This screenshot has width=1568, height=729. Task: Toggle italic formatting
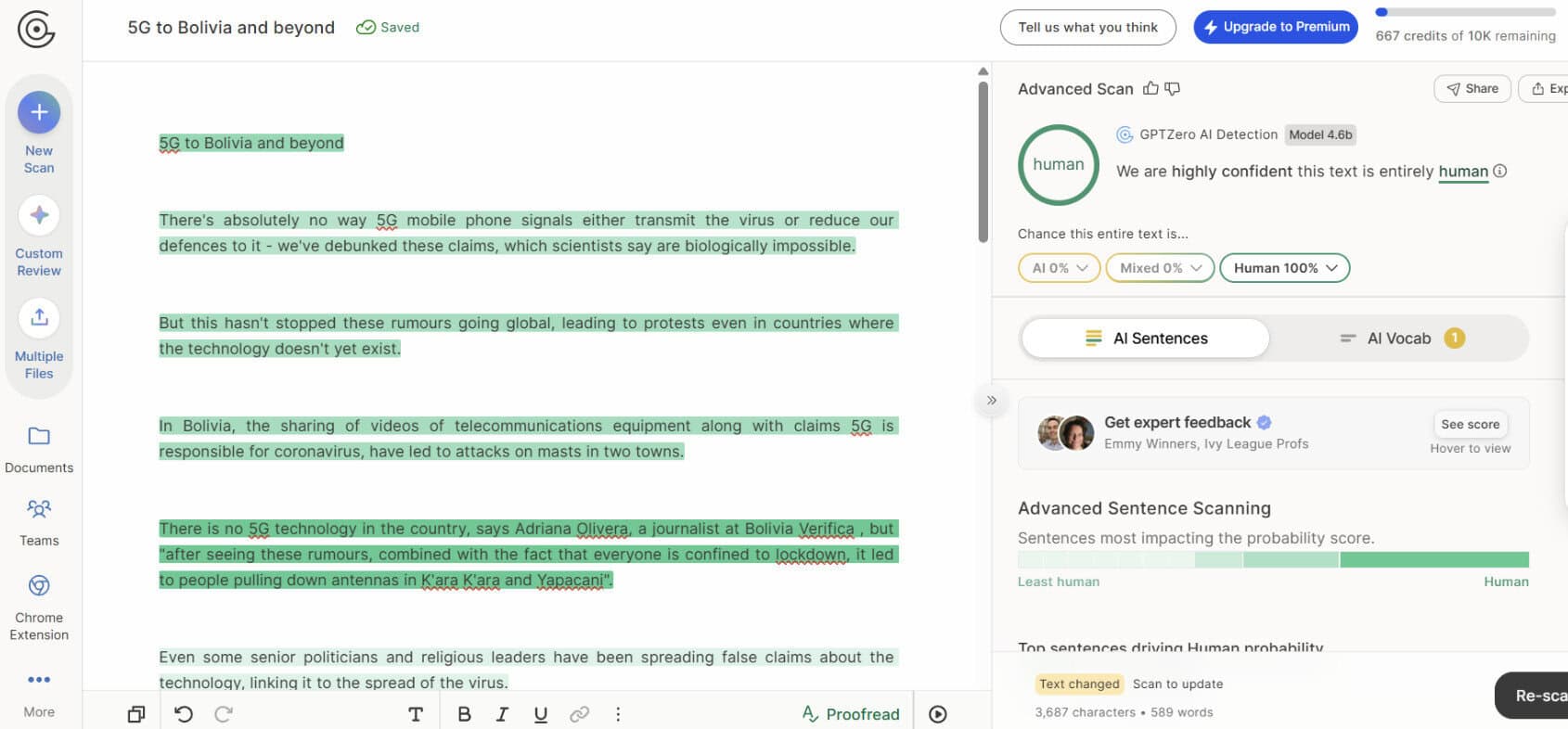point(502,714)
